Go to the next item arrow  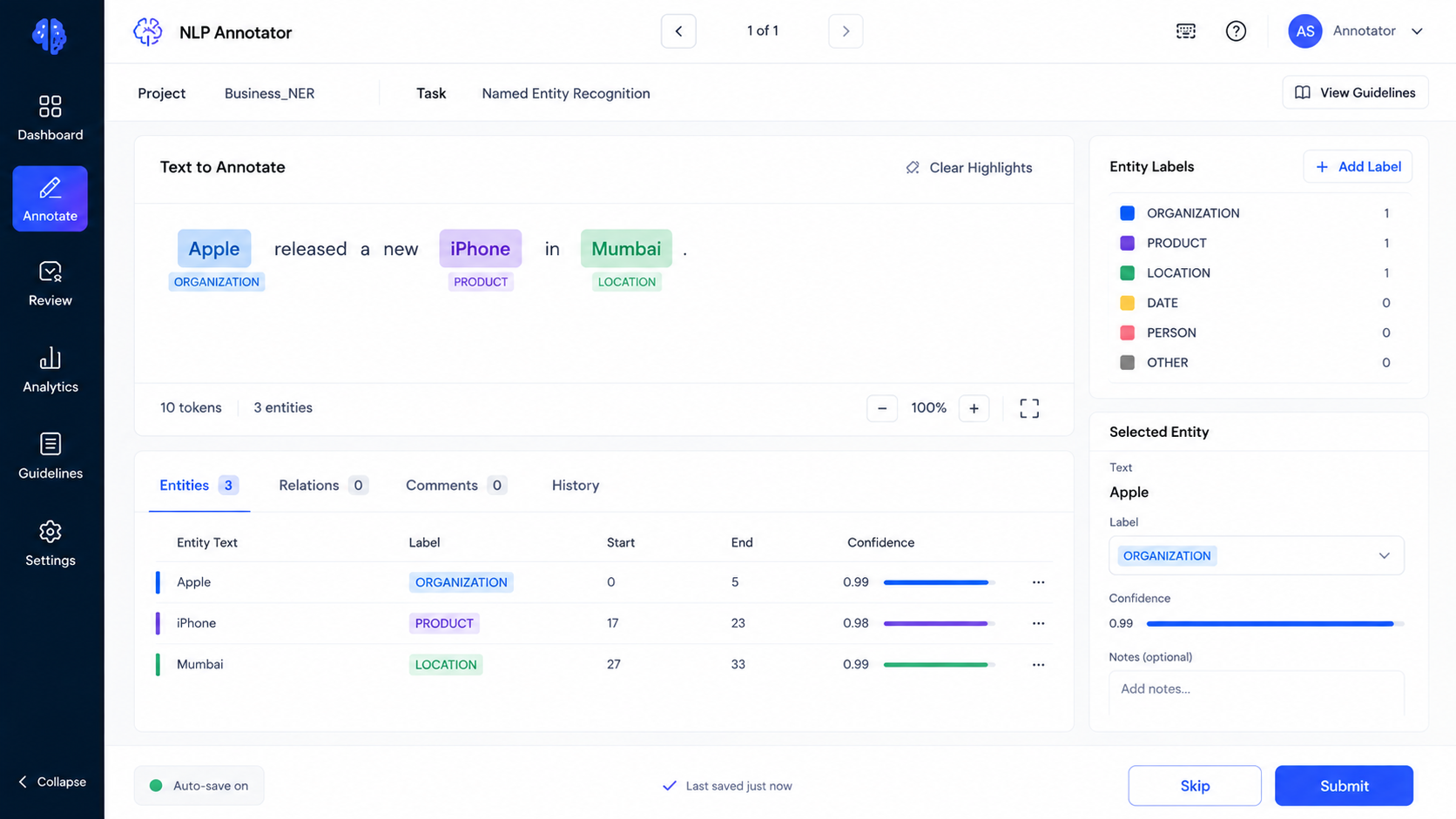[846, 31]
